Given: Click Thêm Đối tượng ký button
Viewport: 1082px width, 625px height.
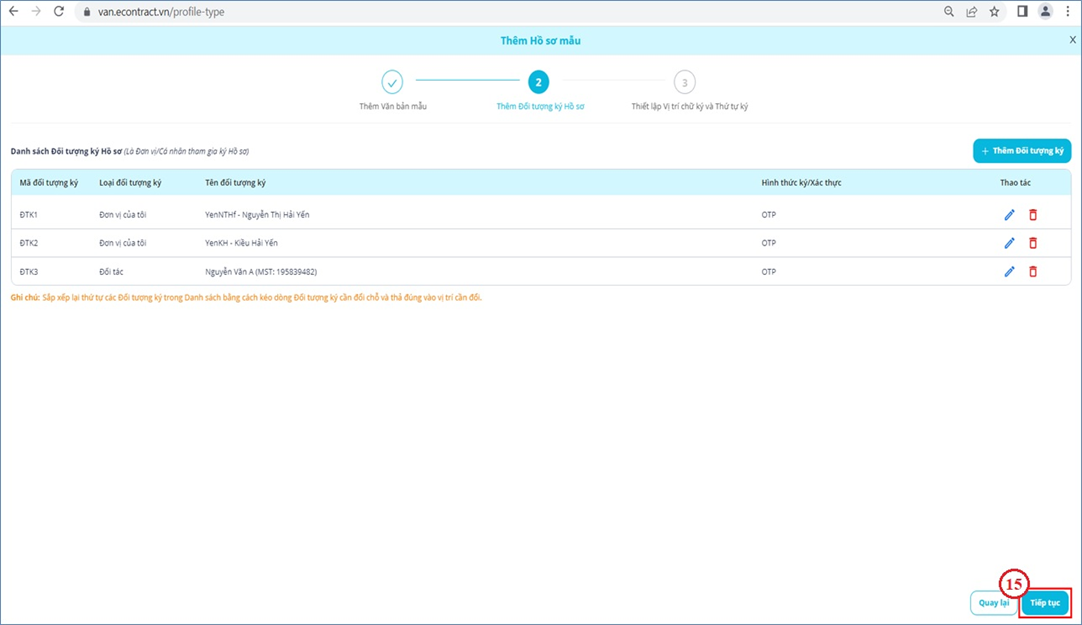Looking at the screenshot, I should point(1021,151).
